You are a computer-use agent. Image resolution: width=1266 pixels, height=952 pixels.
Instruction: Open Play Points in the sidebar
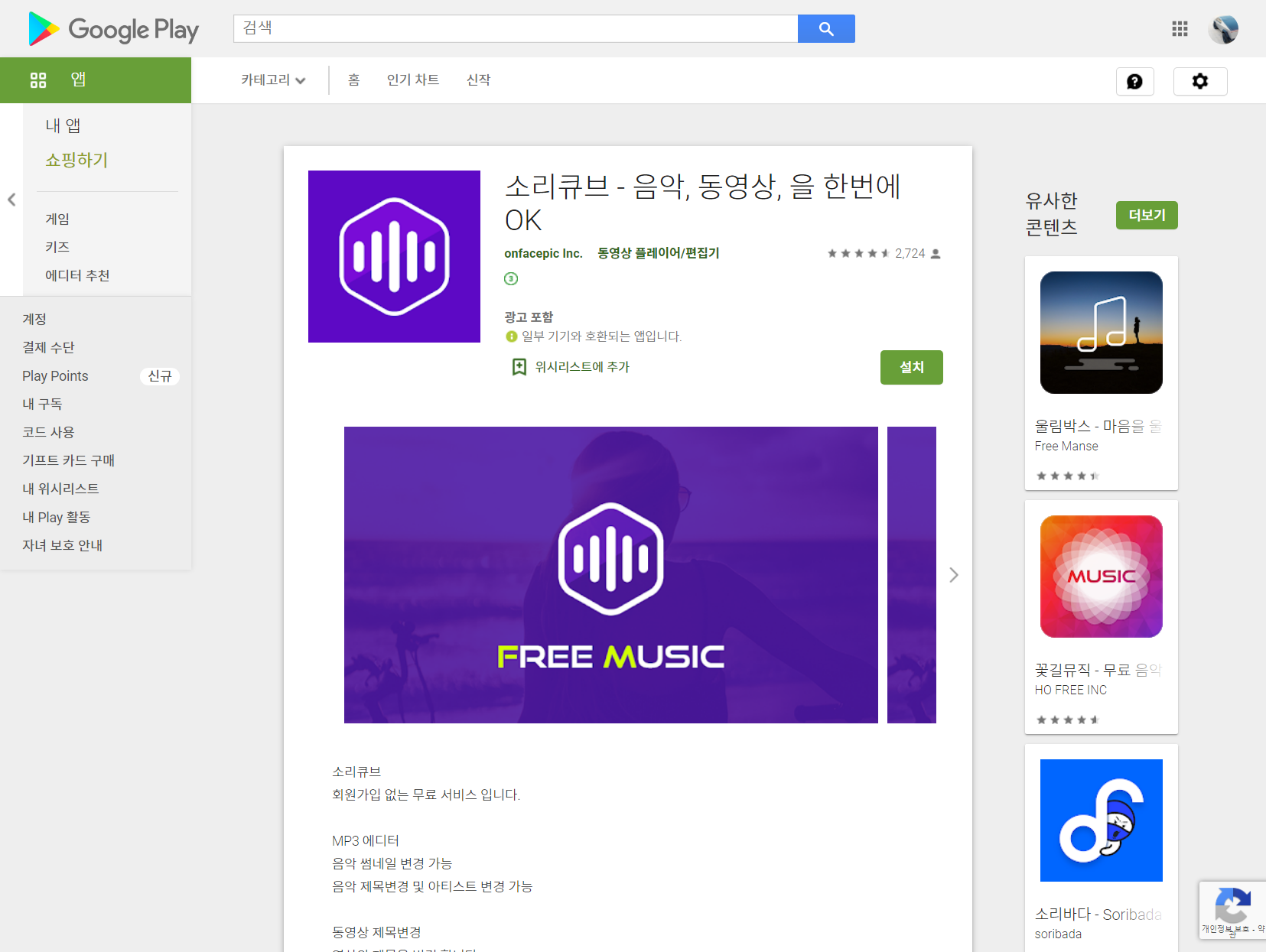55,376
